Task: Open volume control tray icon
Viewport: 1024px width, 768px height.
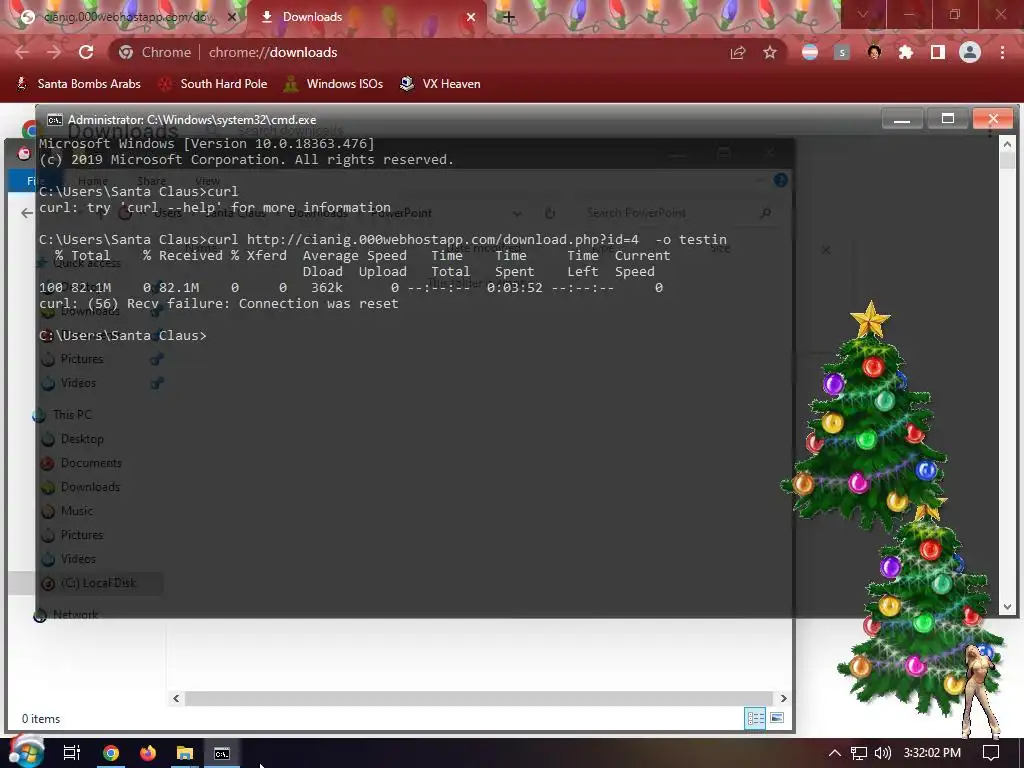Action: [882, 753]
